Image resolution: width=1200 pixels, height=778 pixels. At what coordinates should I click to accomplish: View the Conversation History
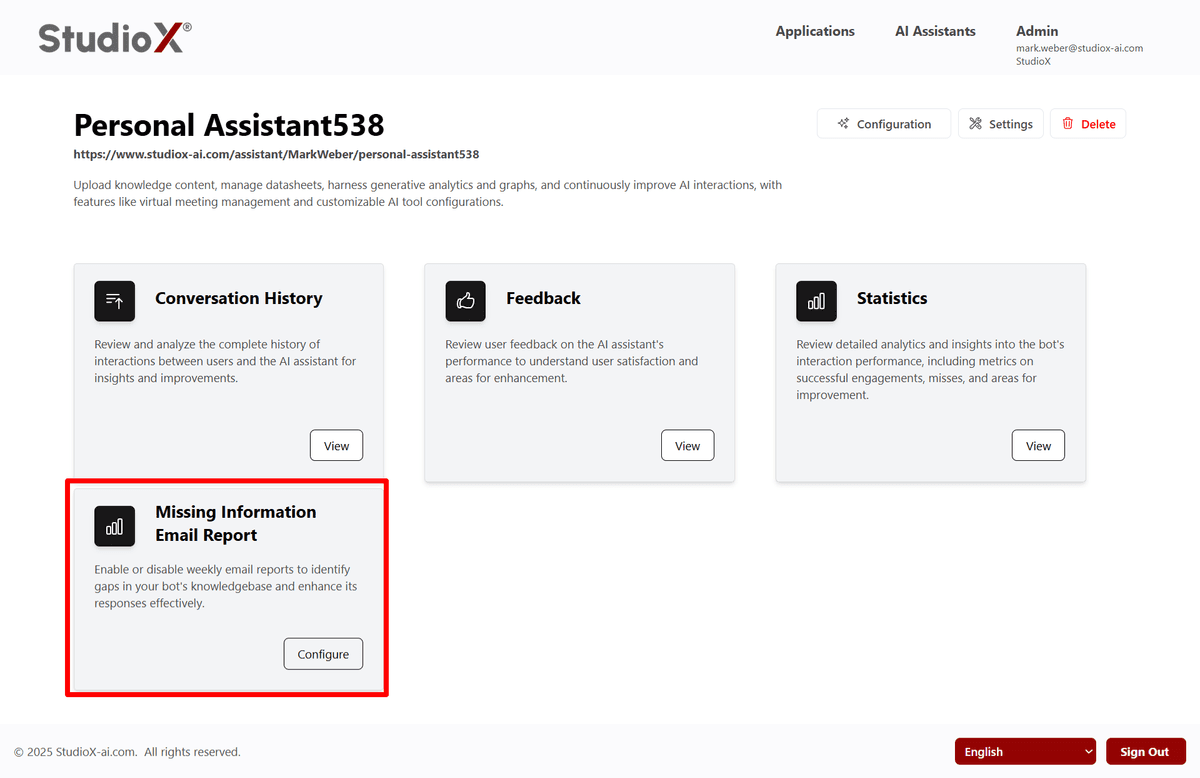click(x=336, y=446)
